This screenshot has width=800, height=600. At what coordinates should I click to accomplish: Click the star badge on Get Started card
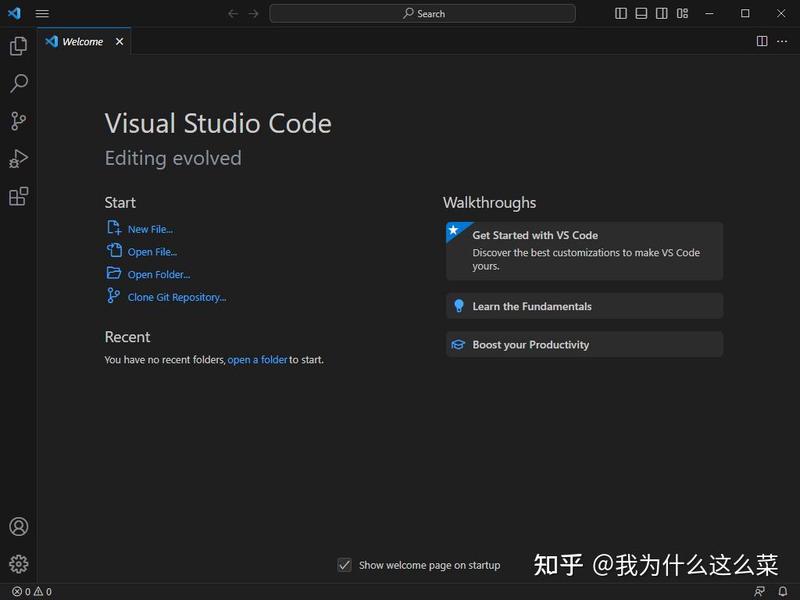coord(454,230)
